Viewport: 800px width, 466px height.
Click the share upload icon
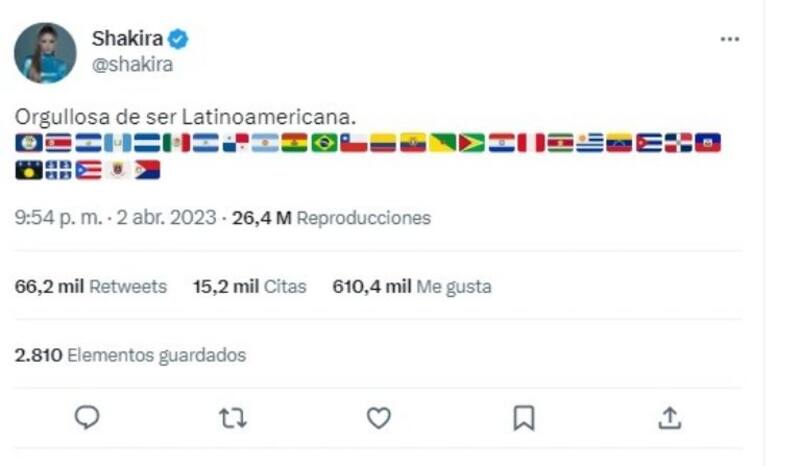pos(670,417)
